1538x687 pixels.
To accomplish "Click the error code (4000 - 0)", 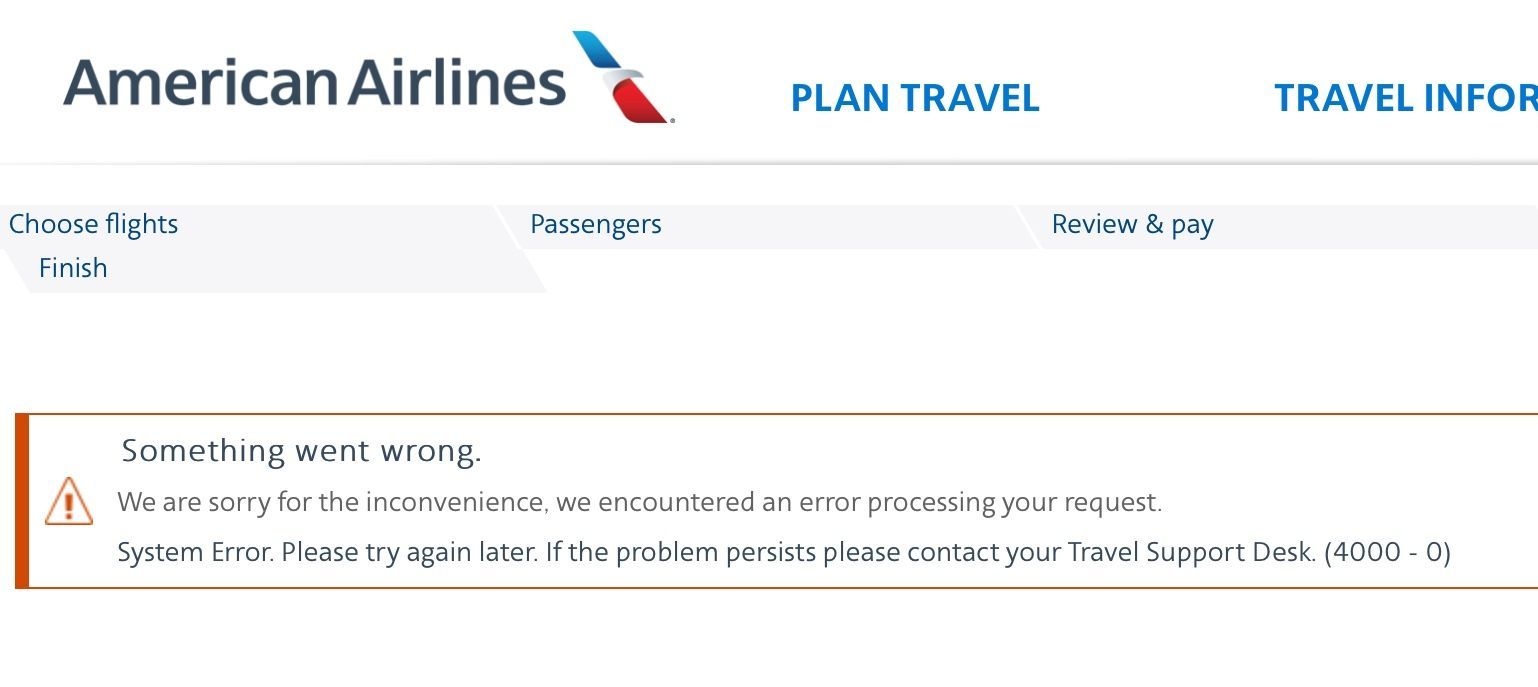I will 1387,552.
